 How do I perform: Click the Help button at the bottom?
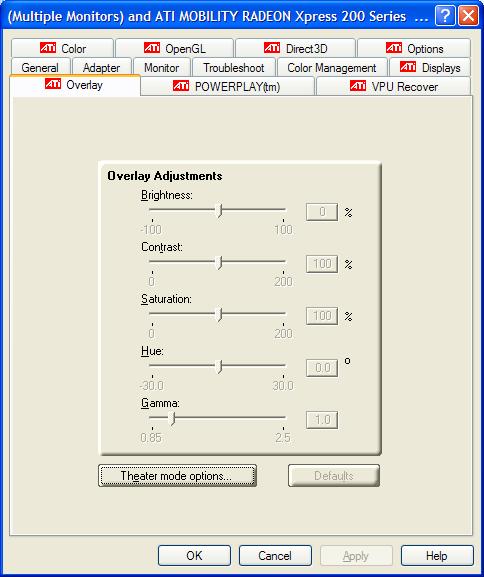437,556
